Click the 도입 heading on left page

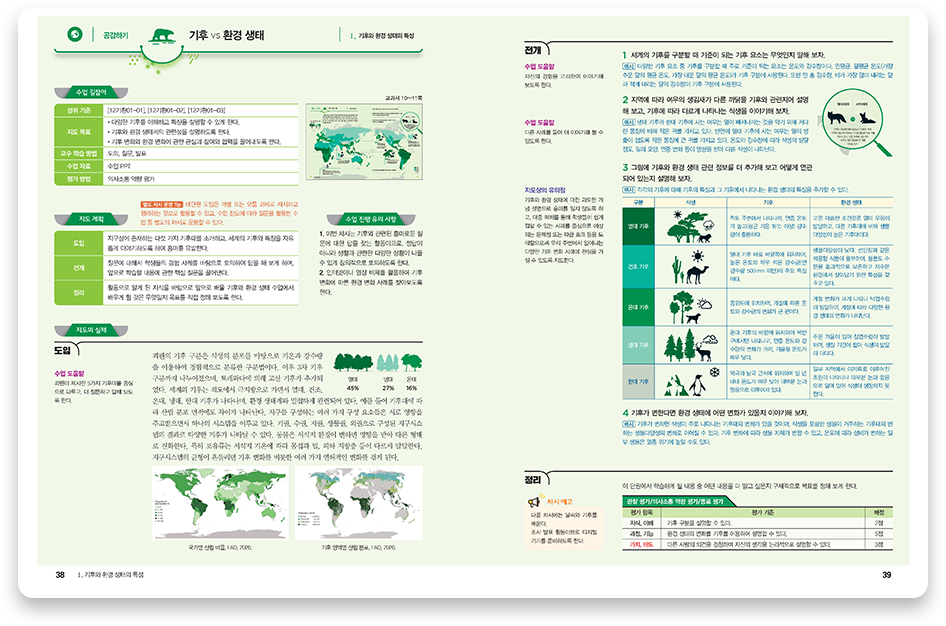pos(63,350)
